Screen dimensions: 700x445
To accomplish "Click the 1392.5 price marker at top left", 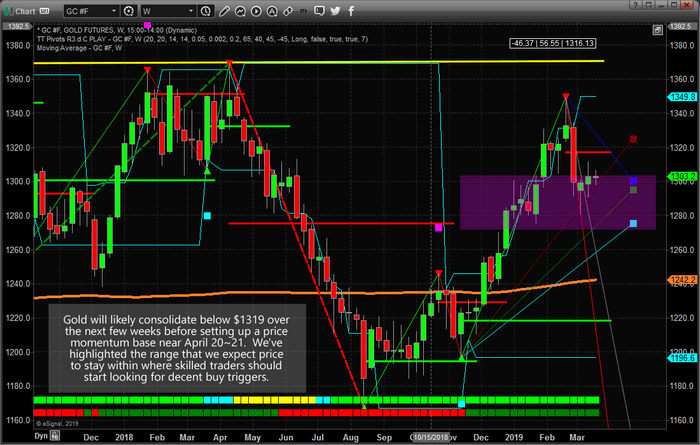I will click(x=18, y=26).
